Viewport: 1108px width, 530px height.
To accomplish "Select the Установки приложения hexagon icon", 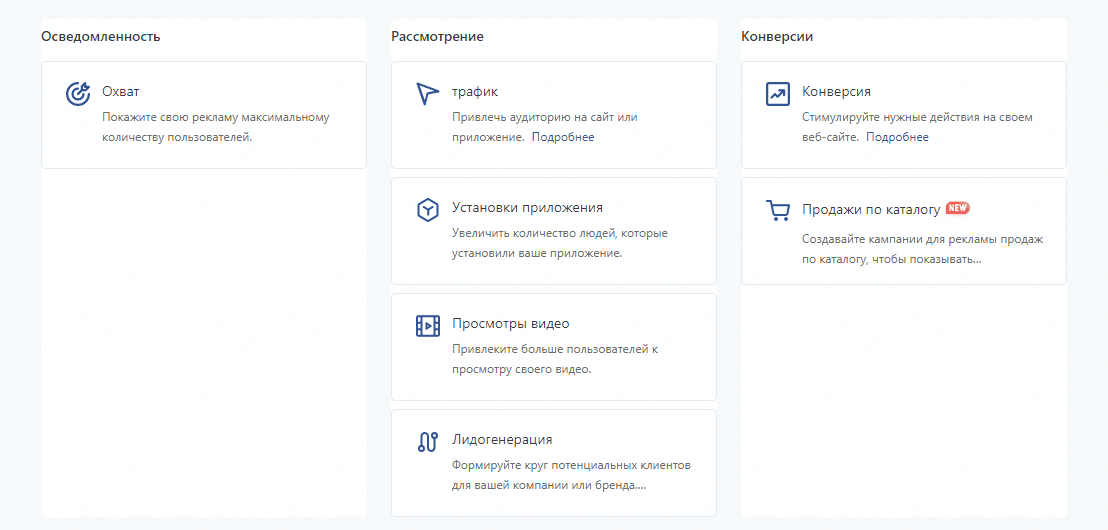I will coord(428,210).
